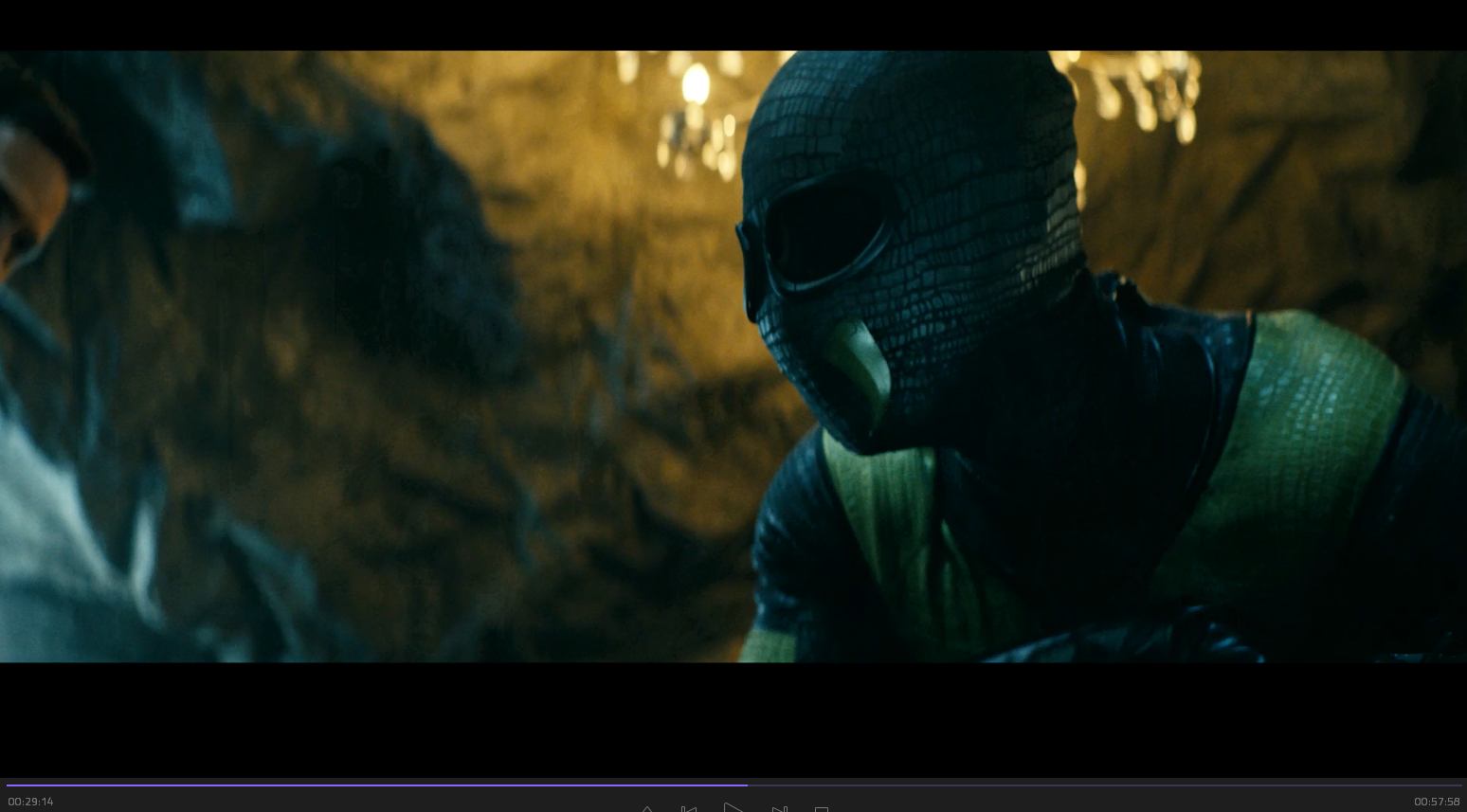Click the elapsed time 00:29:14 label
1467x812 pixels.
coord(30,802)
